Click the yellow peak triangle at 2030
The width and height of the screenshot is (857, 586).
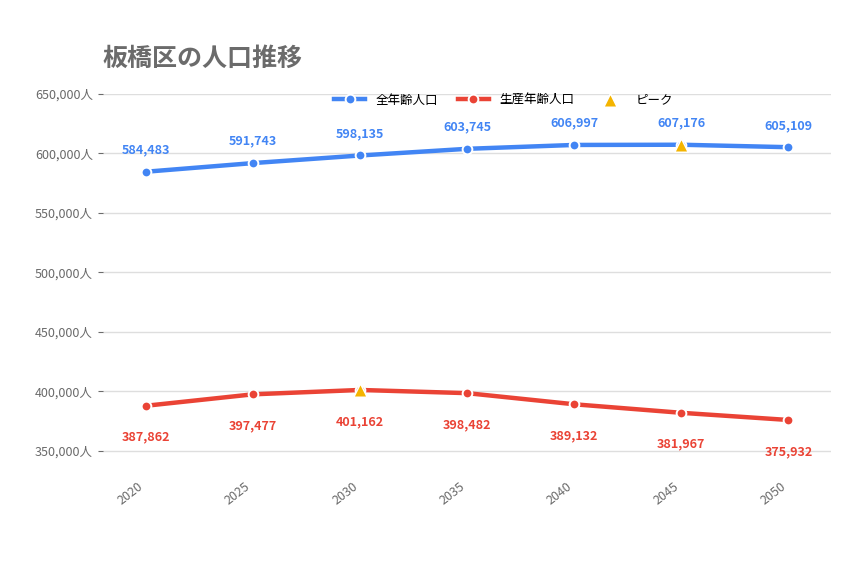[360, 391]
